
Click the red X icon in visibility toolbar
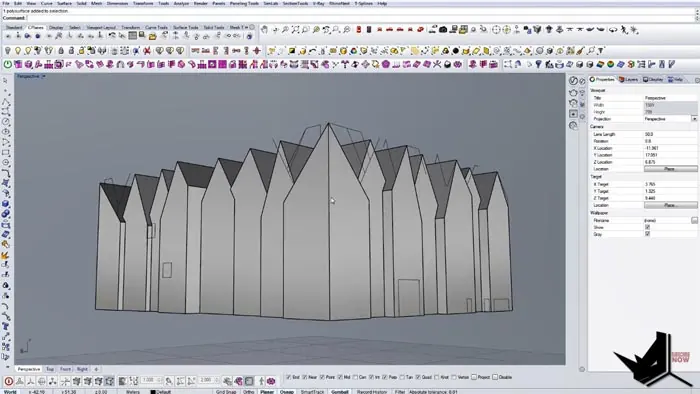pos(146,51)
